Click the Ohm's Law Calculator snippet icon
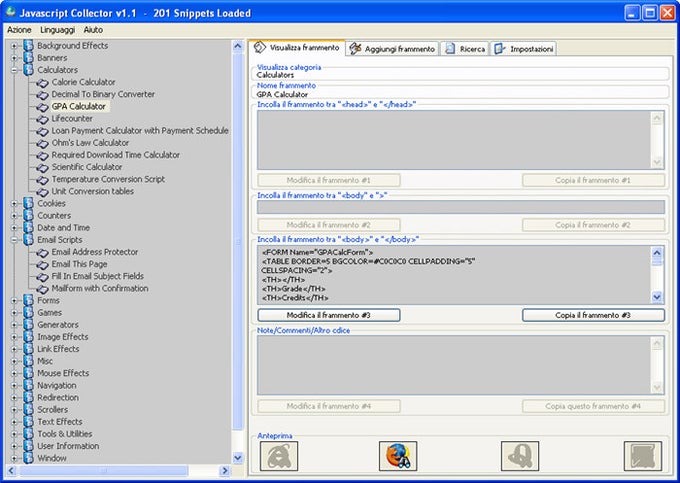This screenshot has height=483, width=680. click(42, 143)
